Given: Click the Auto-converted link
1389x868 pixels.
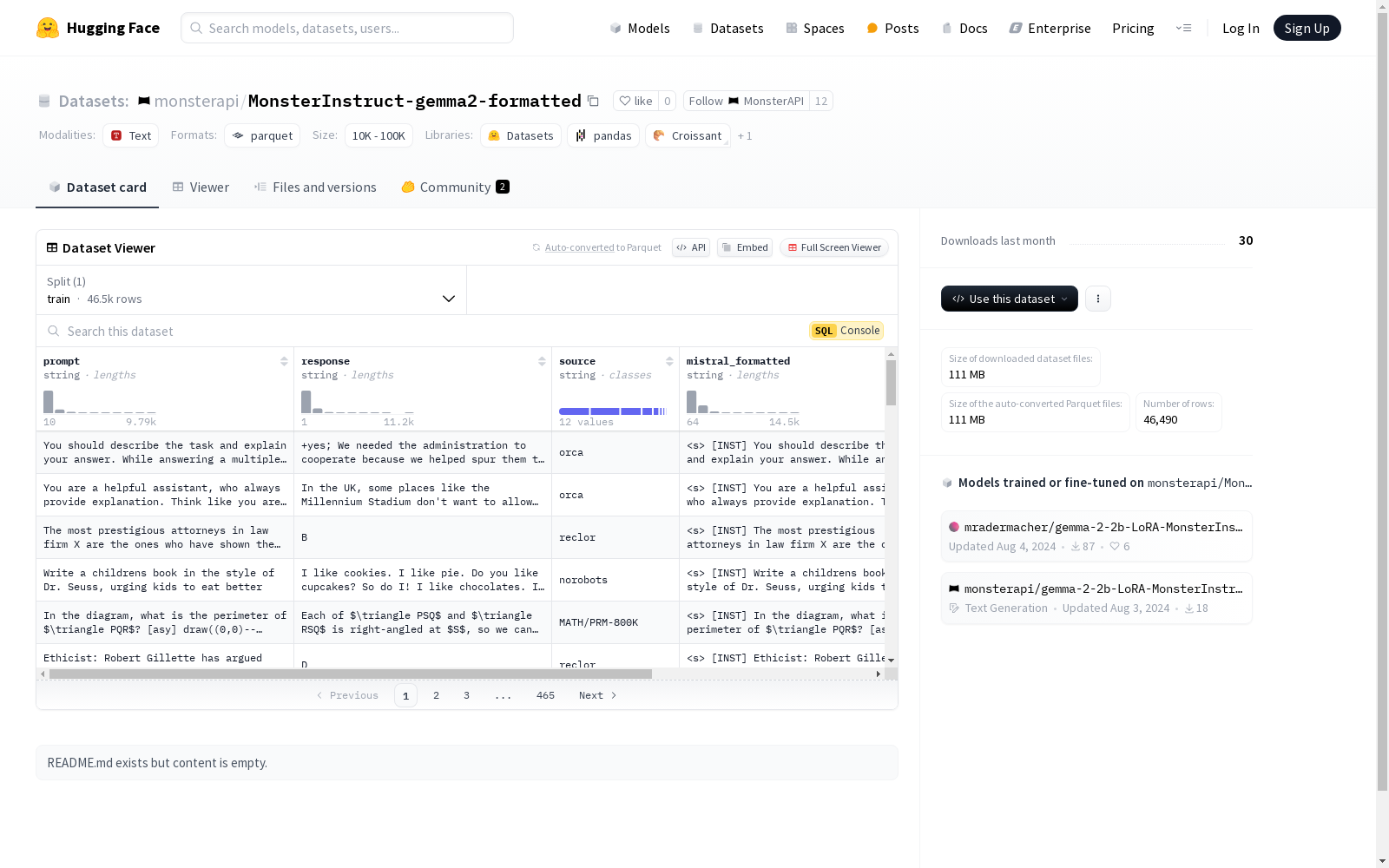Looking at the screenshot, I should pos(579,247).
